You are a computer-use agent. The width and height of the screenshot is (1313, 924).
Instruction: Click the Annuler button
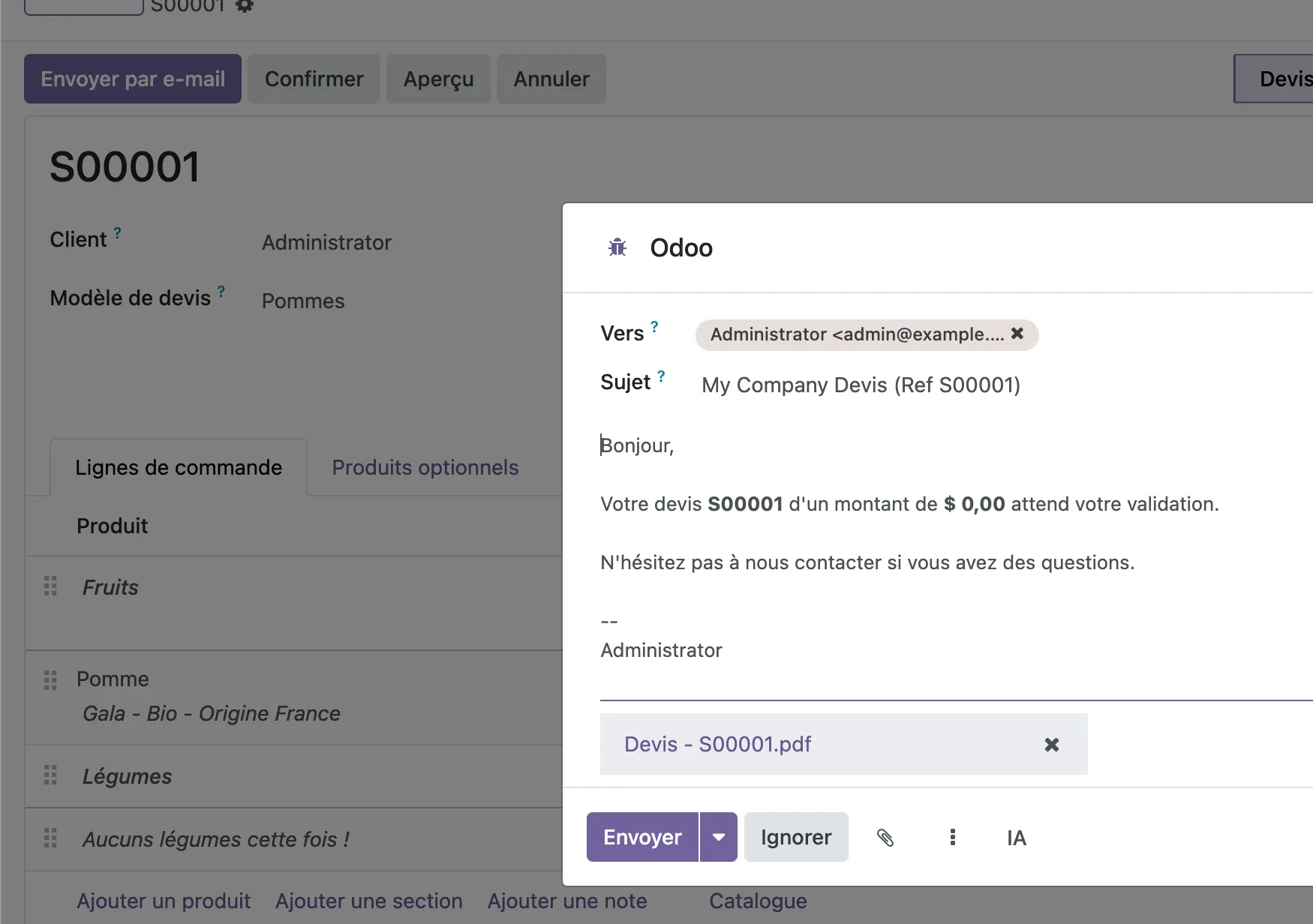coord(551,79)
